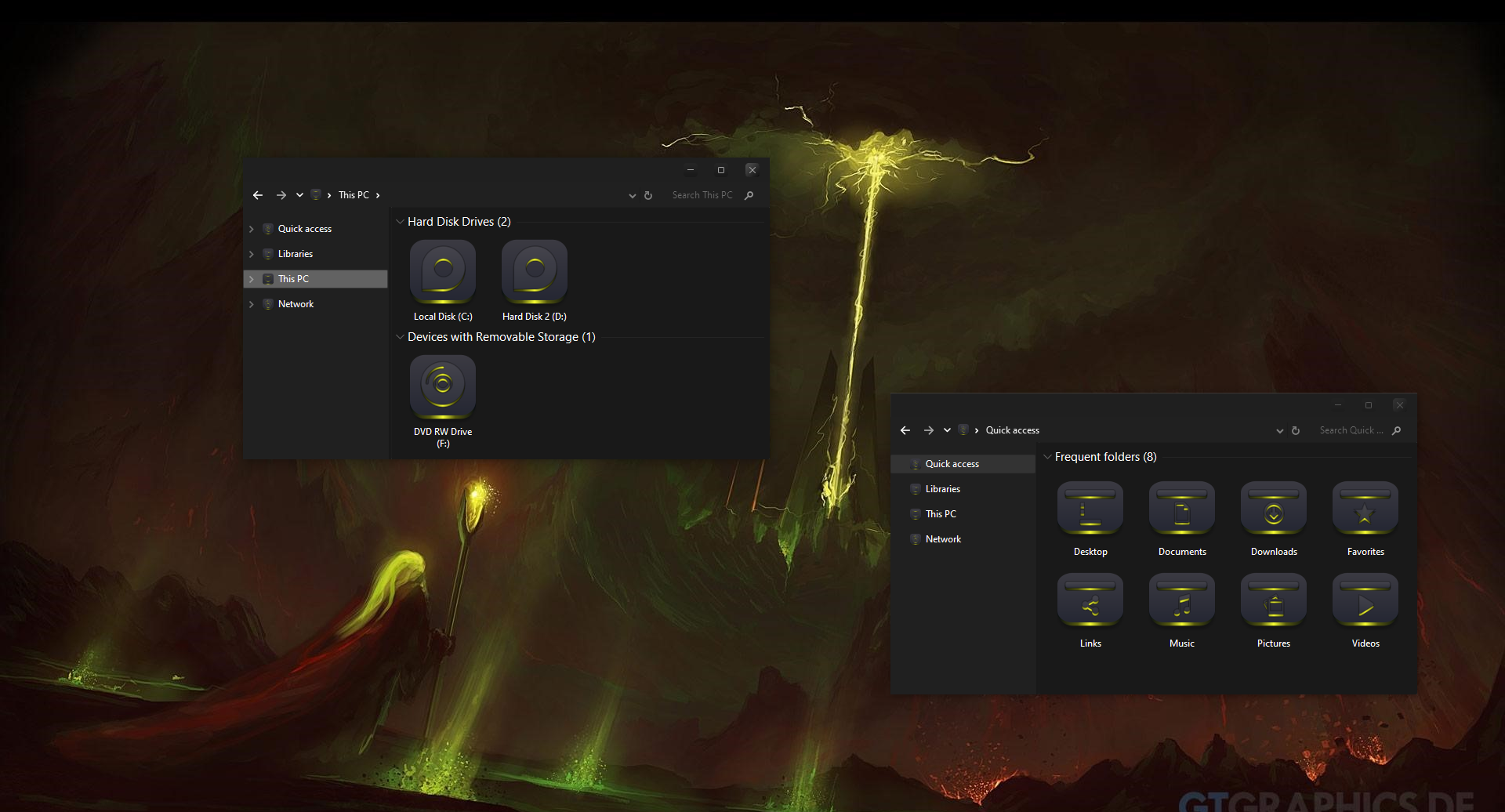This screenshot has height=812, width=1505.
Task: Expand Network tree node in This PC window
Action: [252, 304]
